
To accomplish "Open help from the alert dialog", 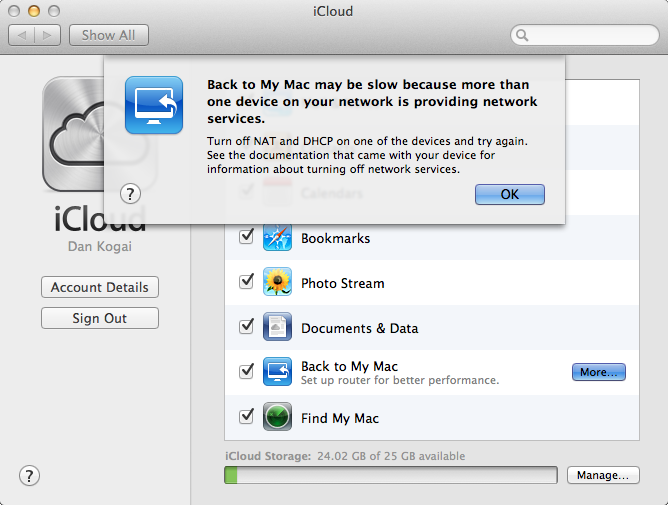I will click(x=130, y=194).
